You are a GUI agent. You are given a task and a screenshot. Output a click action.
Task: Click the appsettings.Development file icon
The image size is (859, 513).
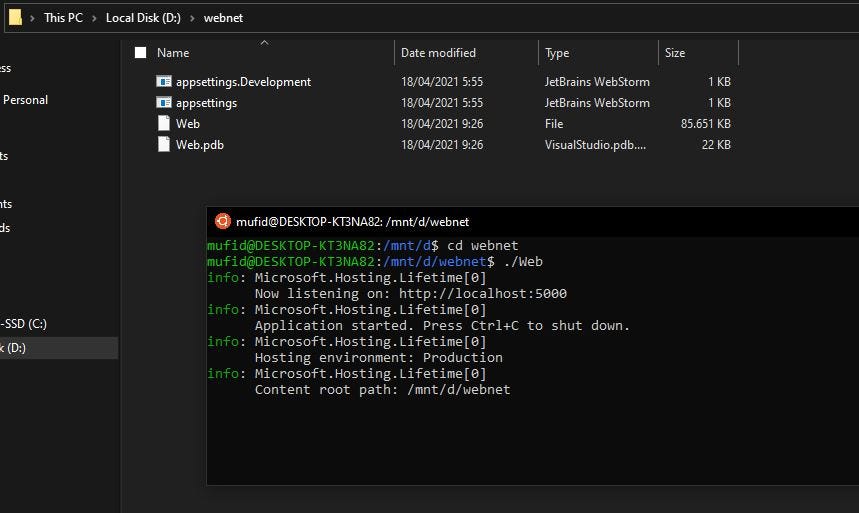164,82
